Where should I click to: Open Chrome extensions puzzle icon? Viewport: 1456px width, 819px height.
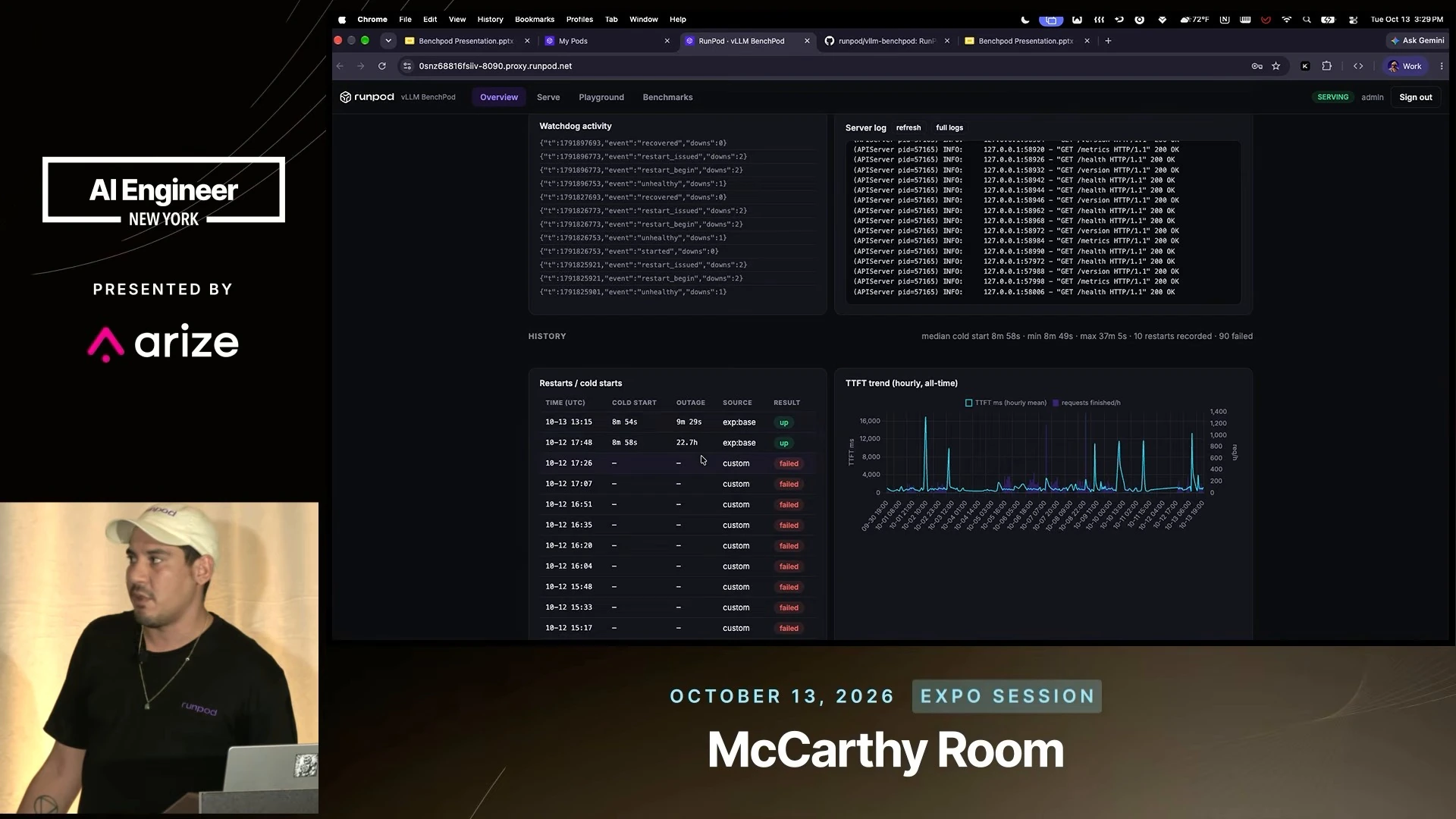tap(1326, 66)
